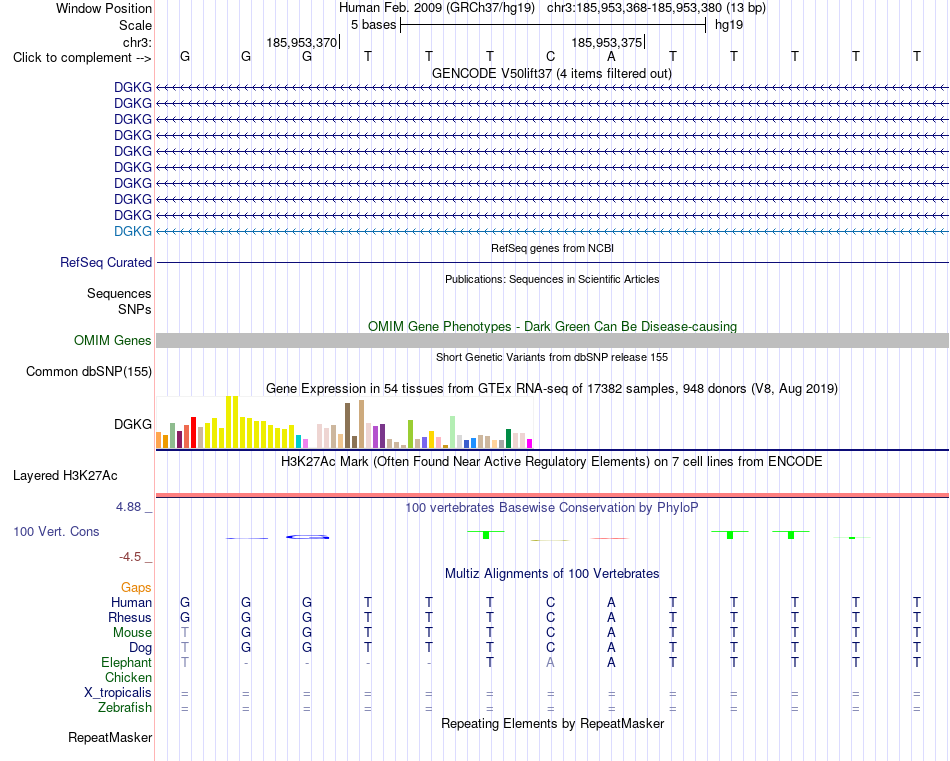950x761 pixels.
Task: Click the Mouse species label
Action: [132, 633]
